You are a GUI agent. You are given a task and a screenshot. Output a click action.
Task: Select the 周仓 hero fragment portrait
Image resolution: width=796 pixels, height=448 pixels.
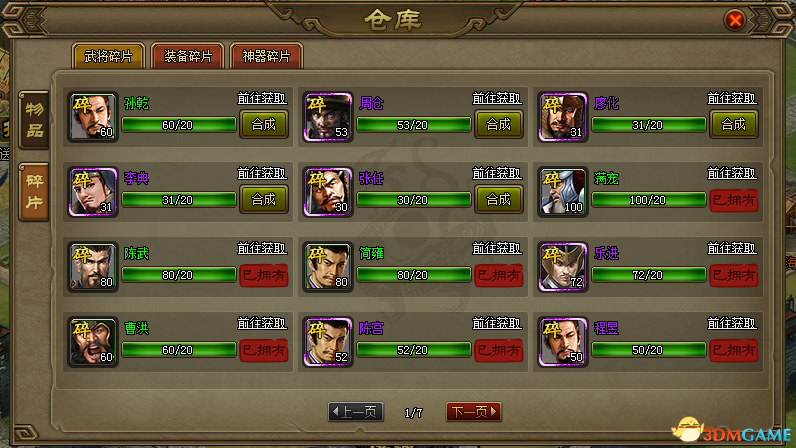(328, 117)
